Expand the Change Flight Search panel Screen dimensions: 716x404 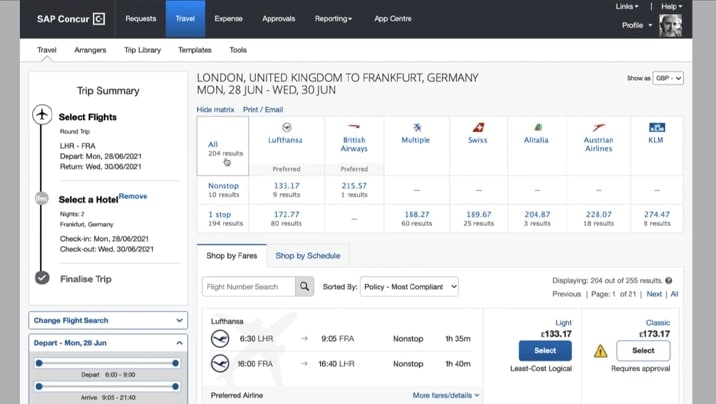click(108, 320)
